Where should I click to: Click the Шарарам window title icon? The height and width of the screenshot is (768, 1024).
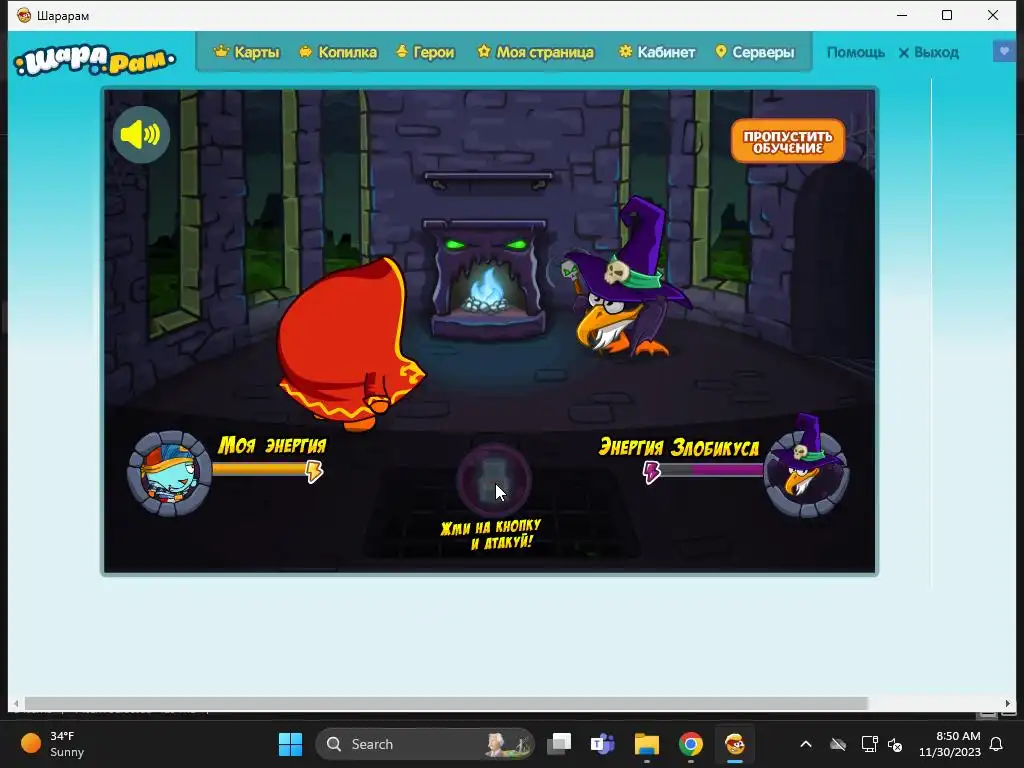(24, 15)
